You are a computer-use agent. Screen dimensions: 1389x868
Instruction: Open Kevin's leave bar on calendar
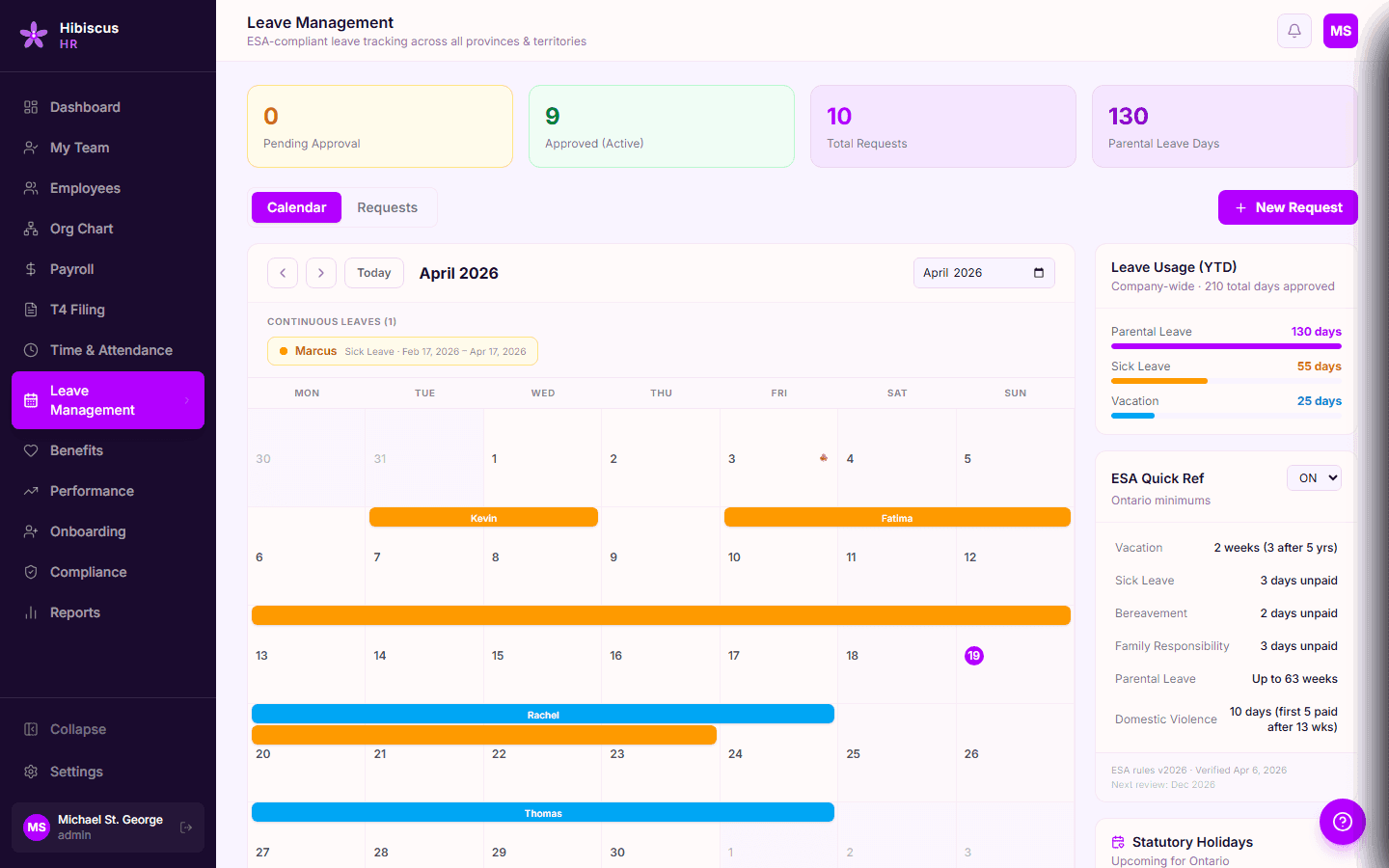[x=483, y=518]
